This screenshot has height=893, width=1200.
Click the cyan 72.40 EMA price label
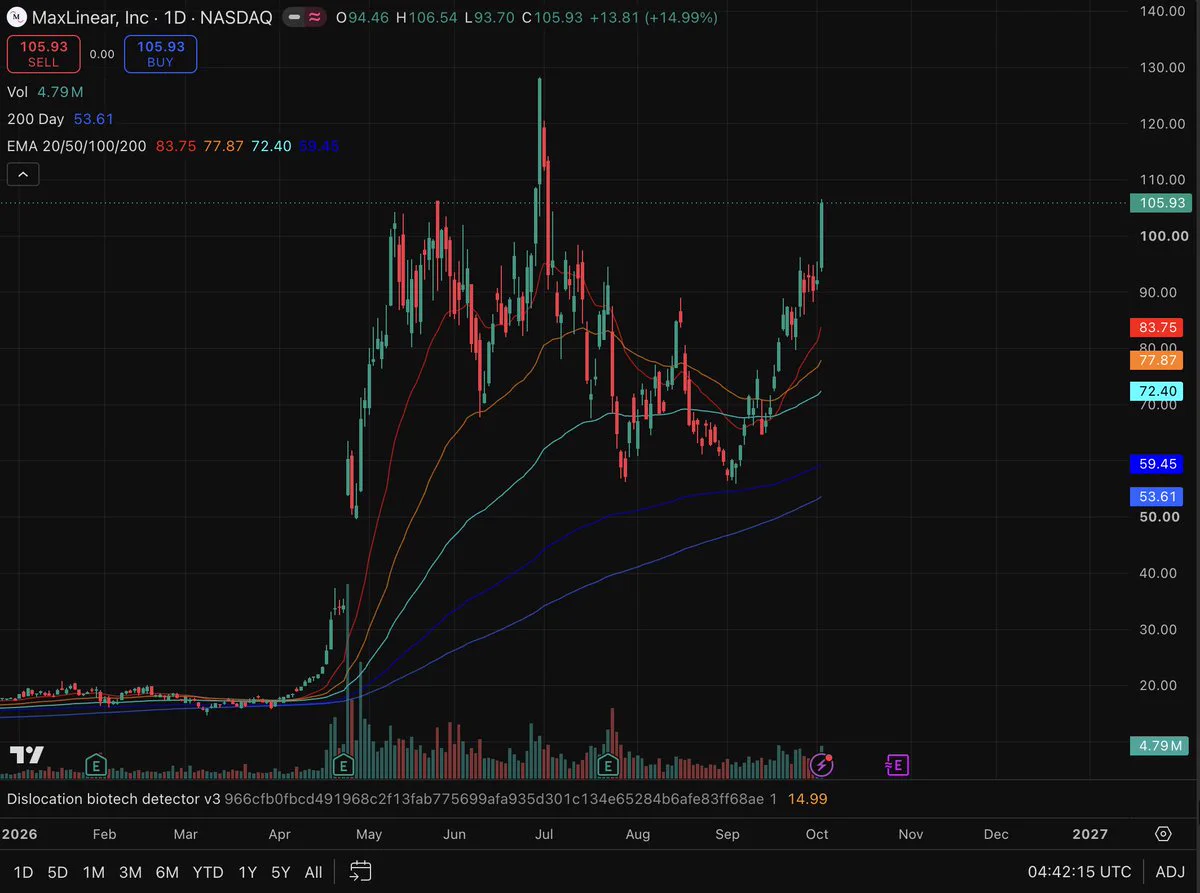[1155, 391]
